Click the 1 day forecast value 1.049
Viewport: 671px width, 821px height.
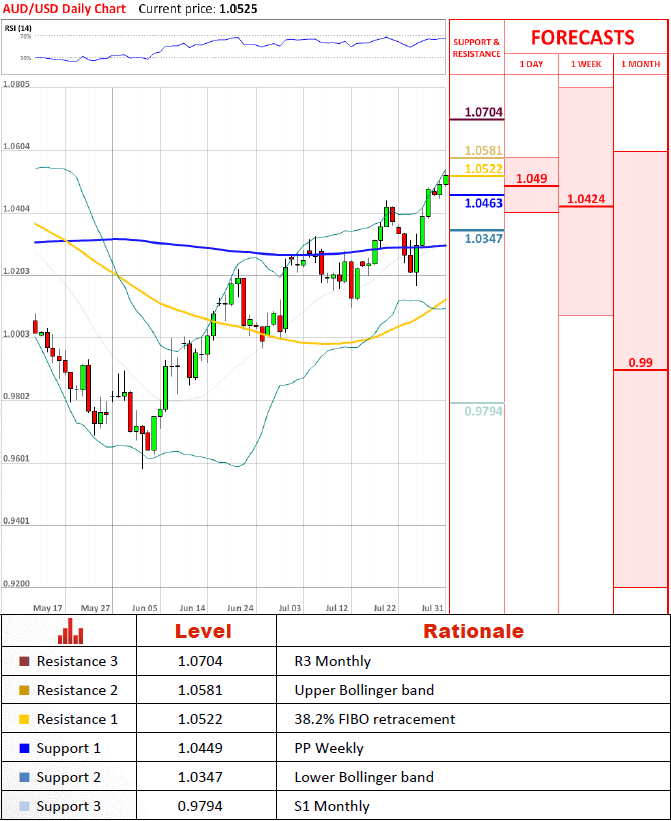532,179
